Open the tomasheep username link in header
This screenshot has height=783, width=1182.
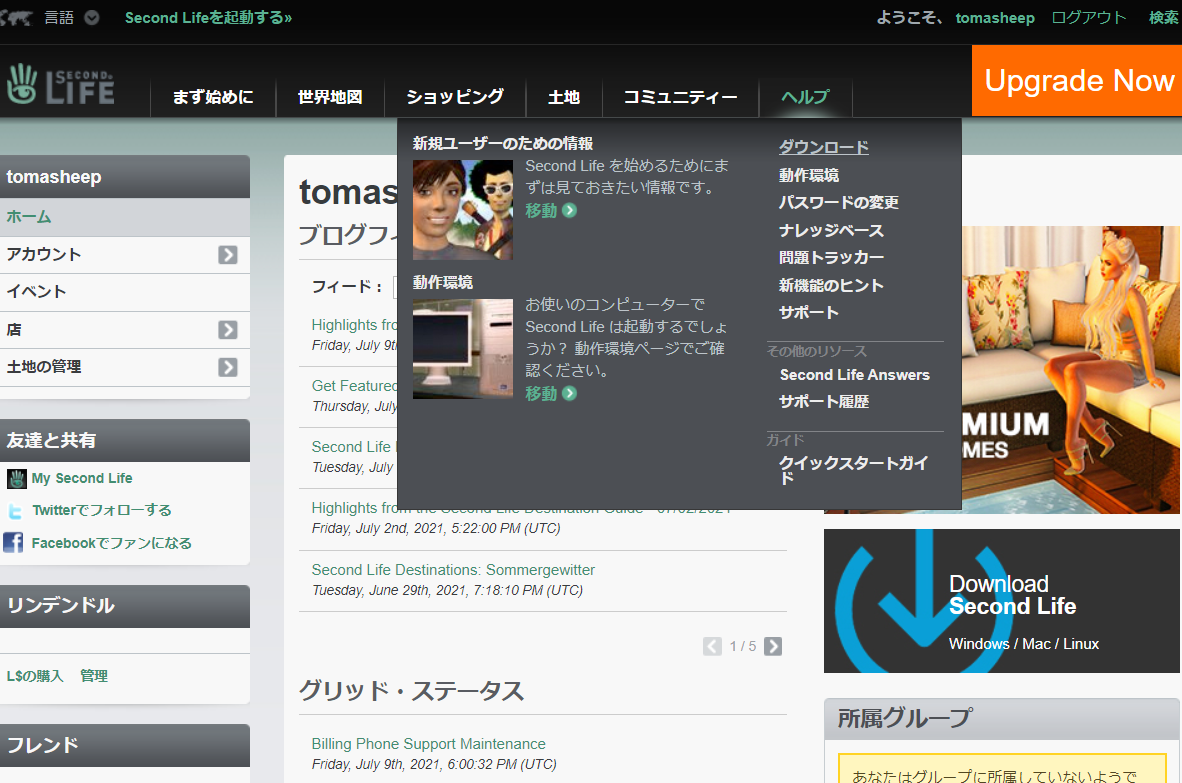994,17
